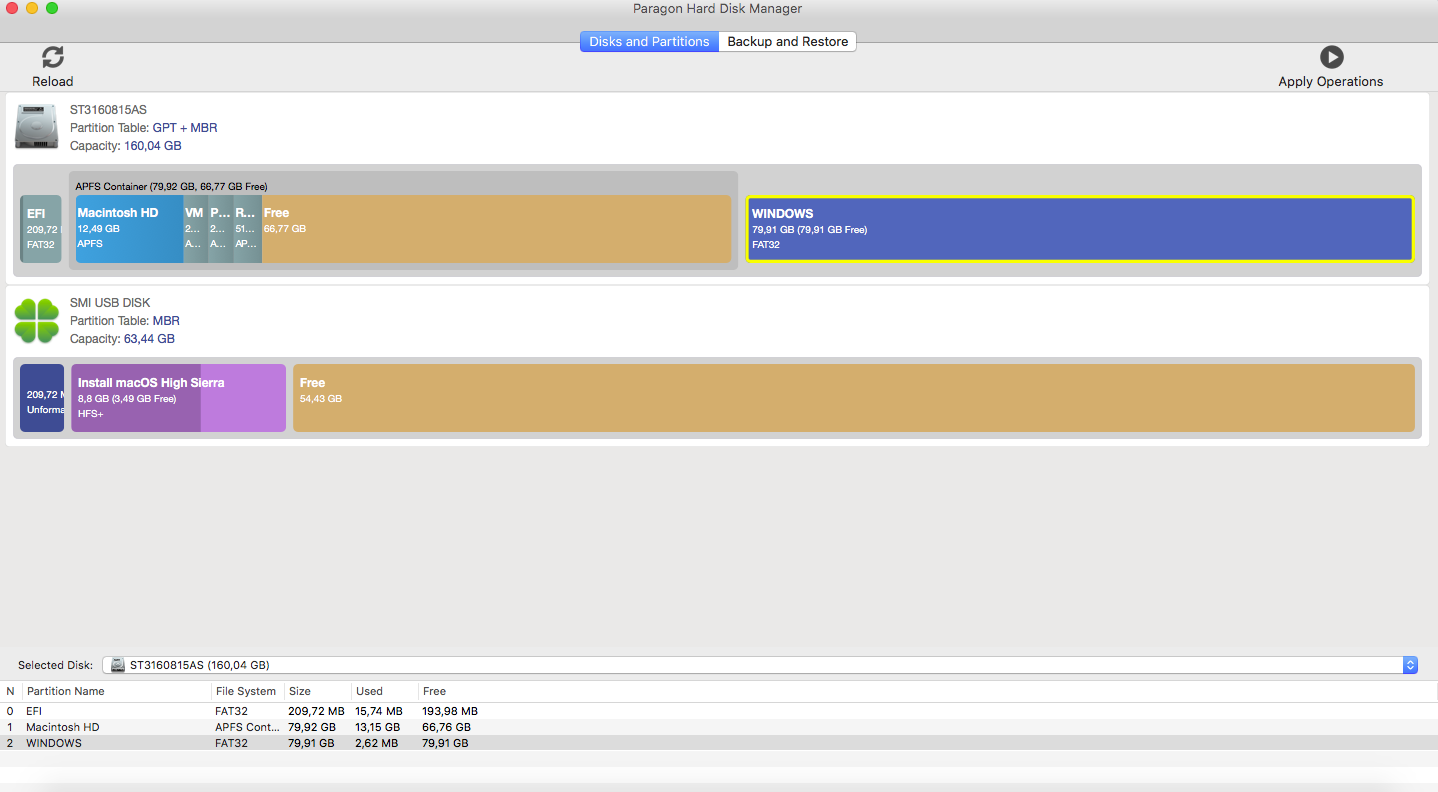The height and width of the screenshot is (792, 1438).
Task: Click the green zoom window button
Action: 52,9
